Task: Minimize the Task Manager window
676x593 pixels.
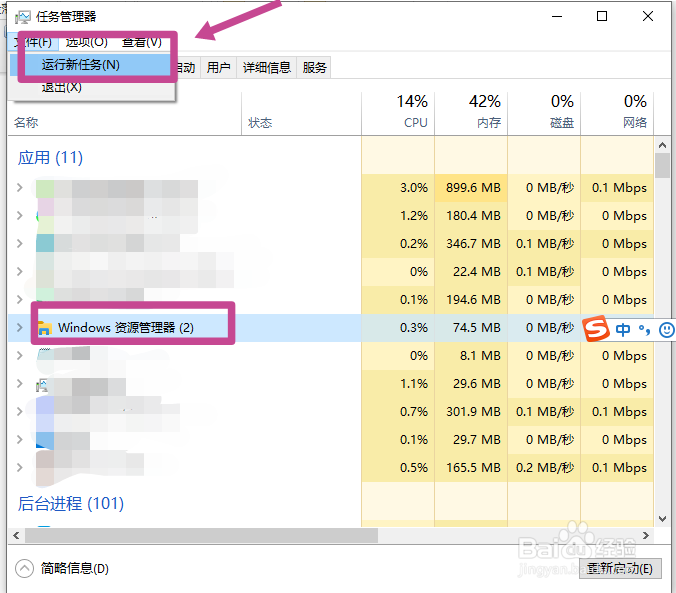Action: [557, 16]
